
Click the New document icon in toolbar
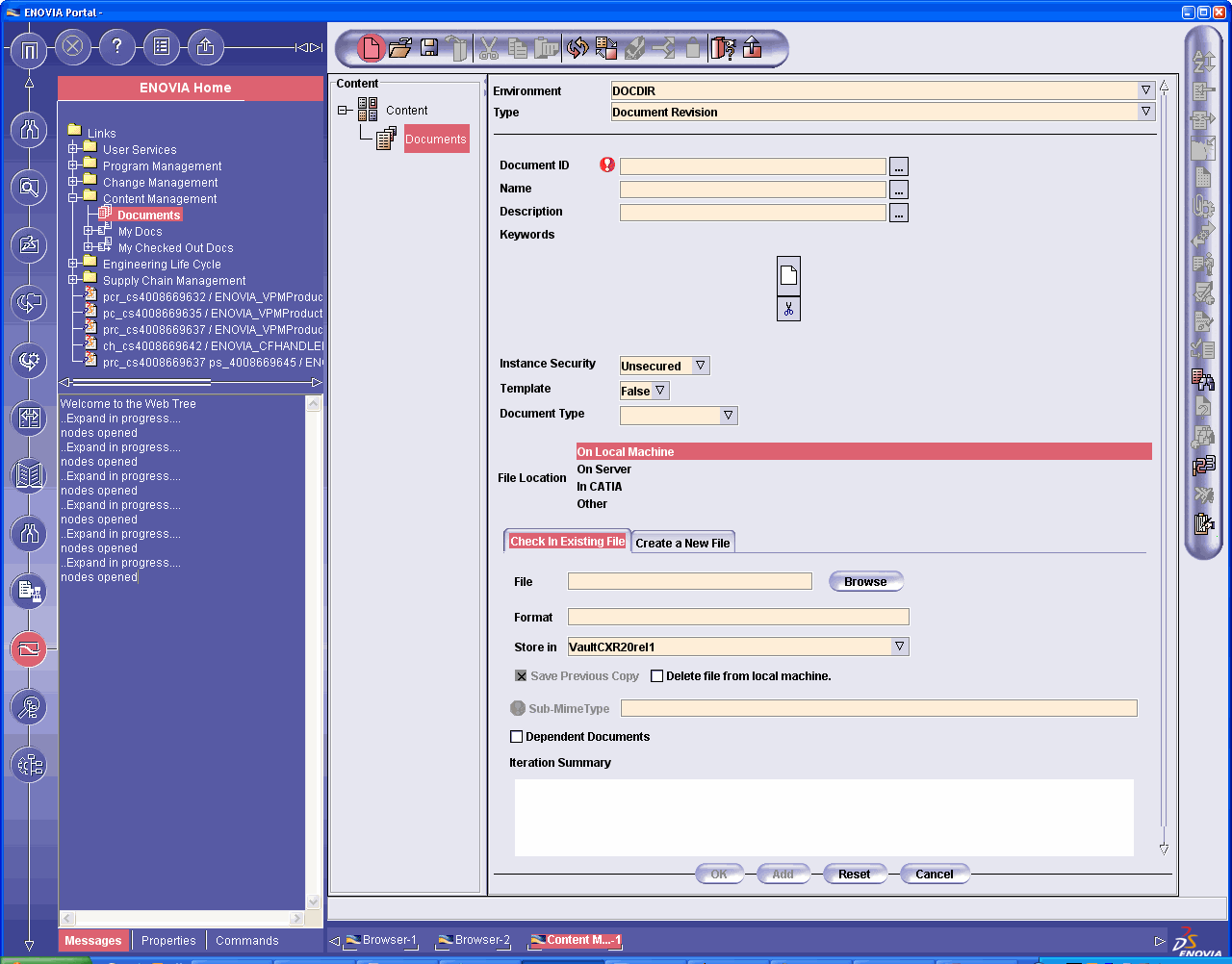click(x=371, y=48)
